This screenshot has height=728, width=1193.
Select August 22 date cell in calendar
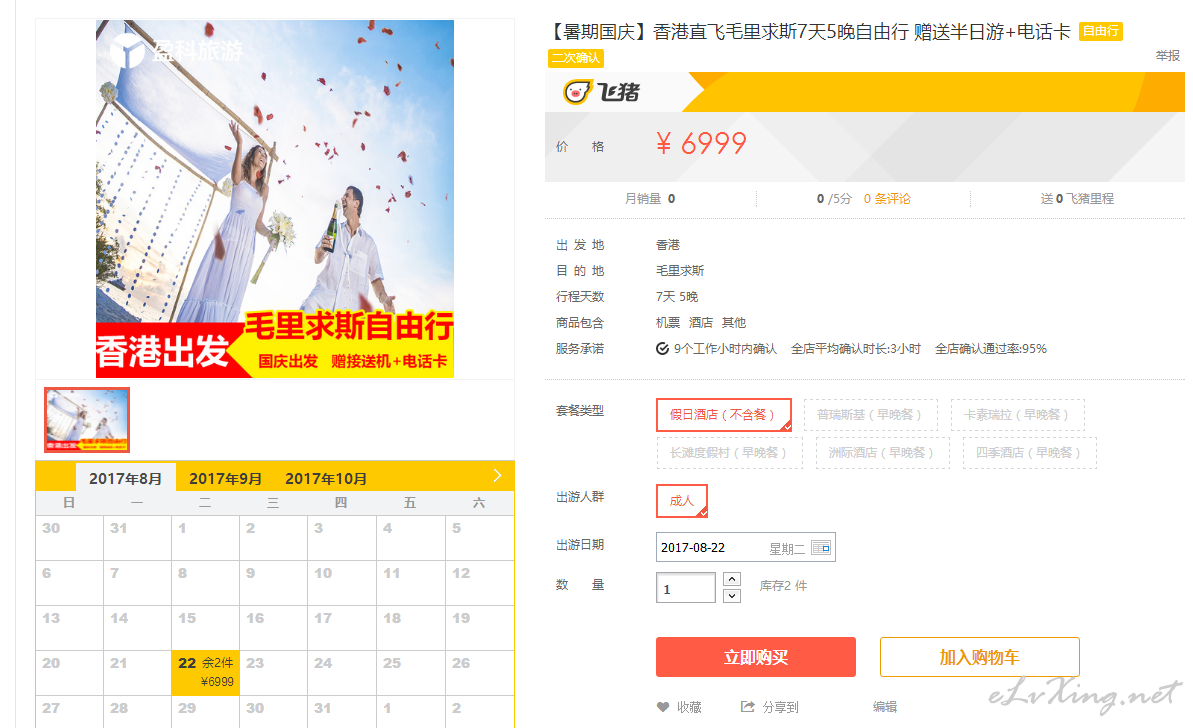point(205,672)
